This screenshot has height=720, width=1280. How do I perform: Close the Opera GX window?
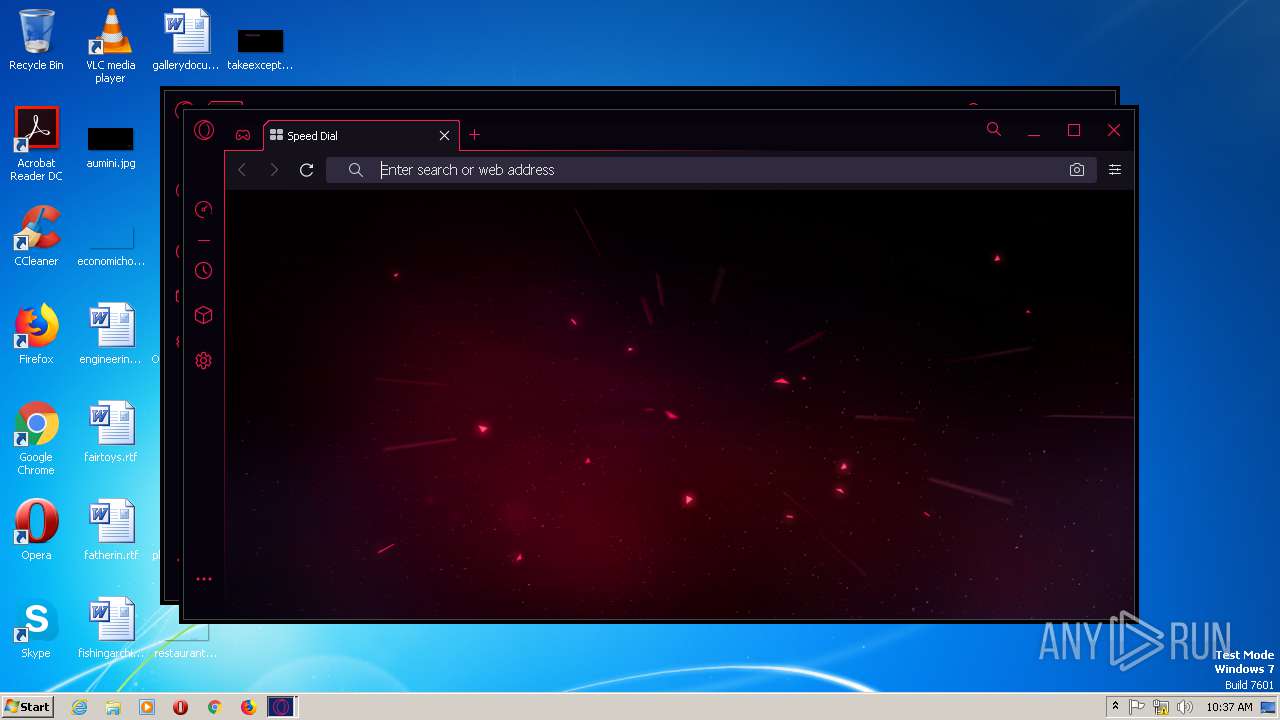[1114, 130]
